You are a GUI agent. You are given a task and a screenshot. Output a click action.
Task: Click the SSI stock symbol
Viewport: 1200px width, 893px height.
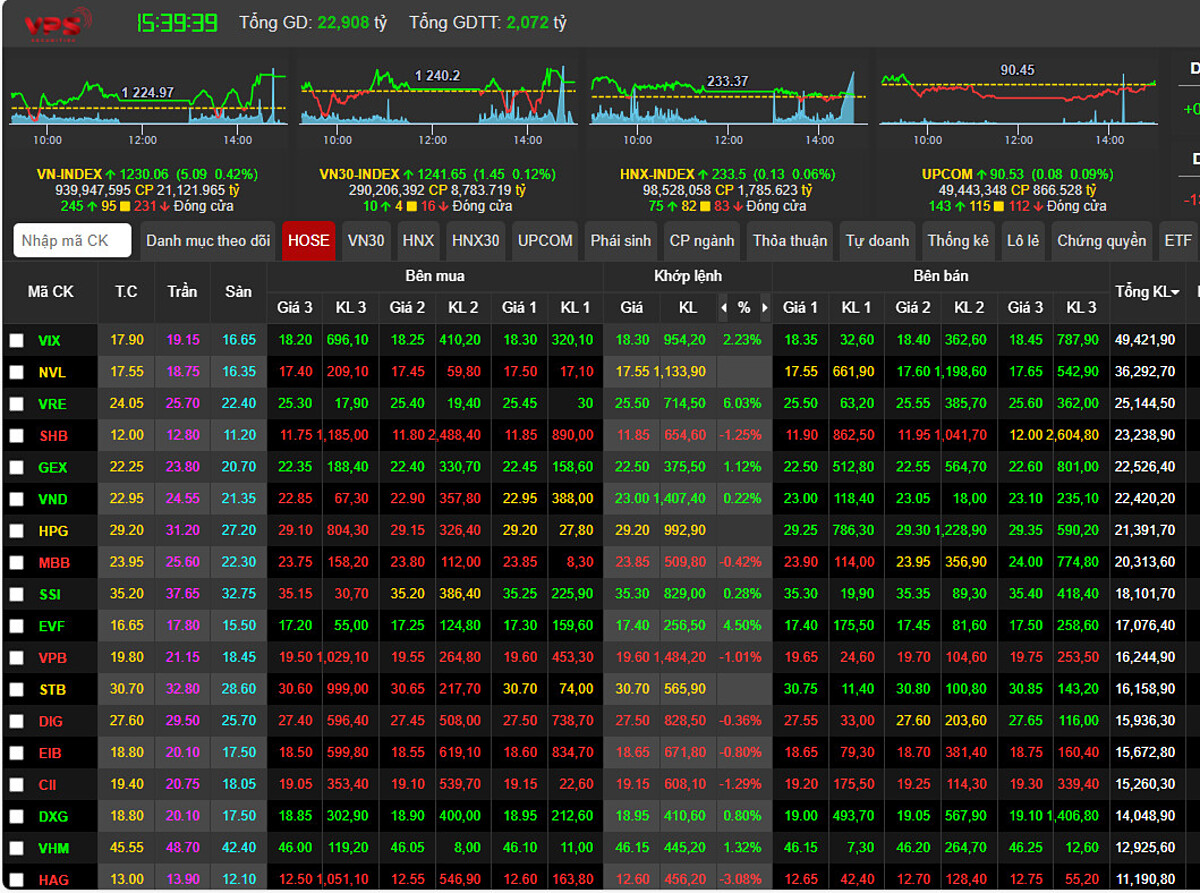[49, 595]
